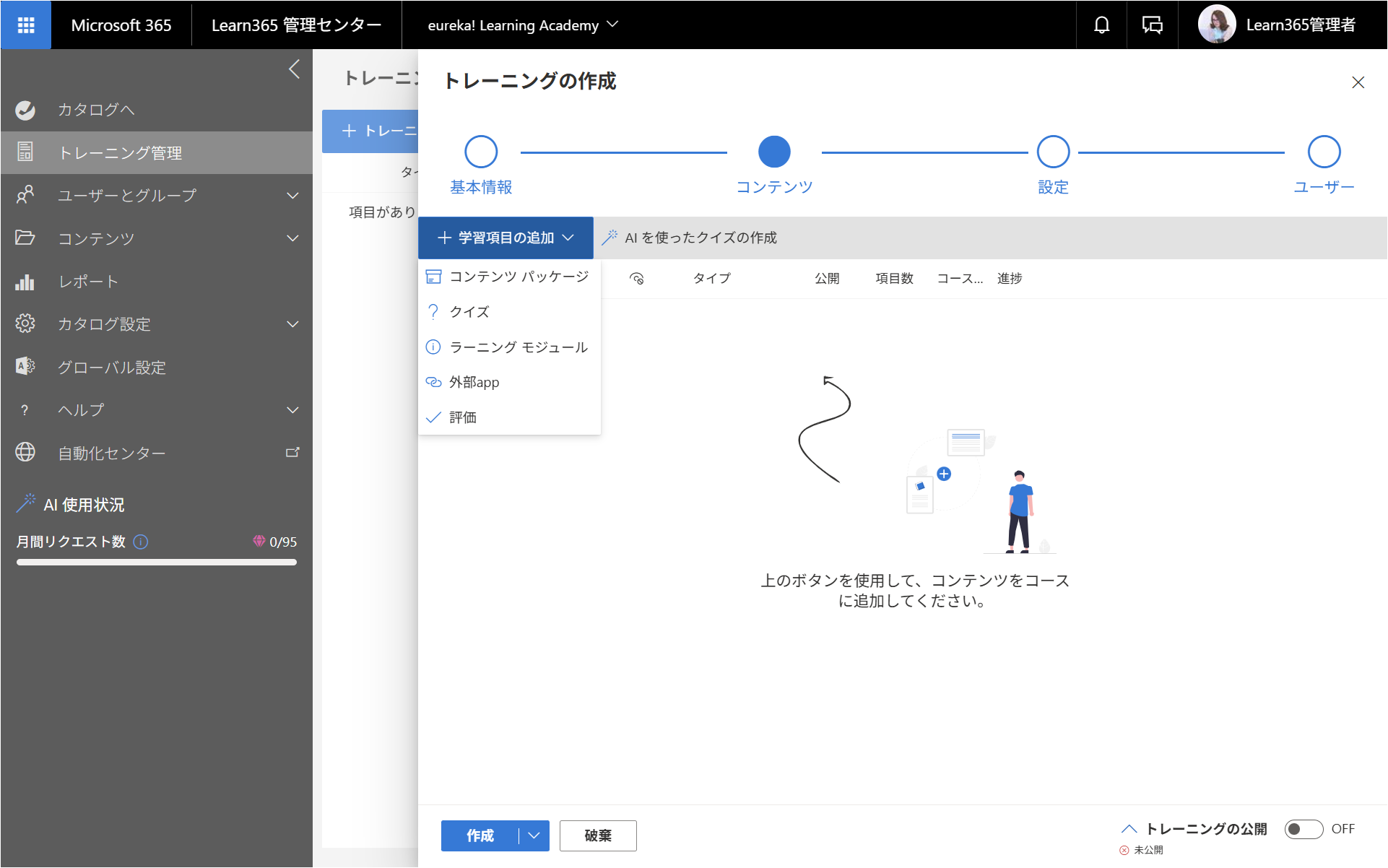Choose クイズ from the add menu

coord(509,312)
